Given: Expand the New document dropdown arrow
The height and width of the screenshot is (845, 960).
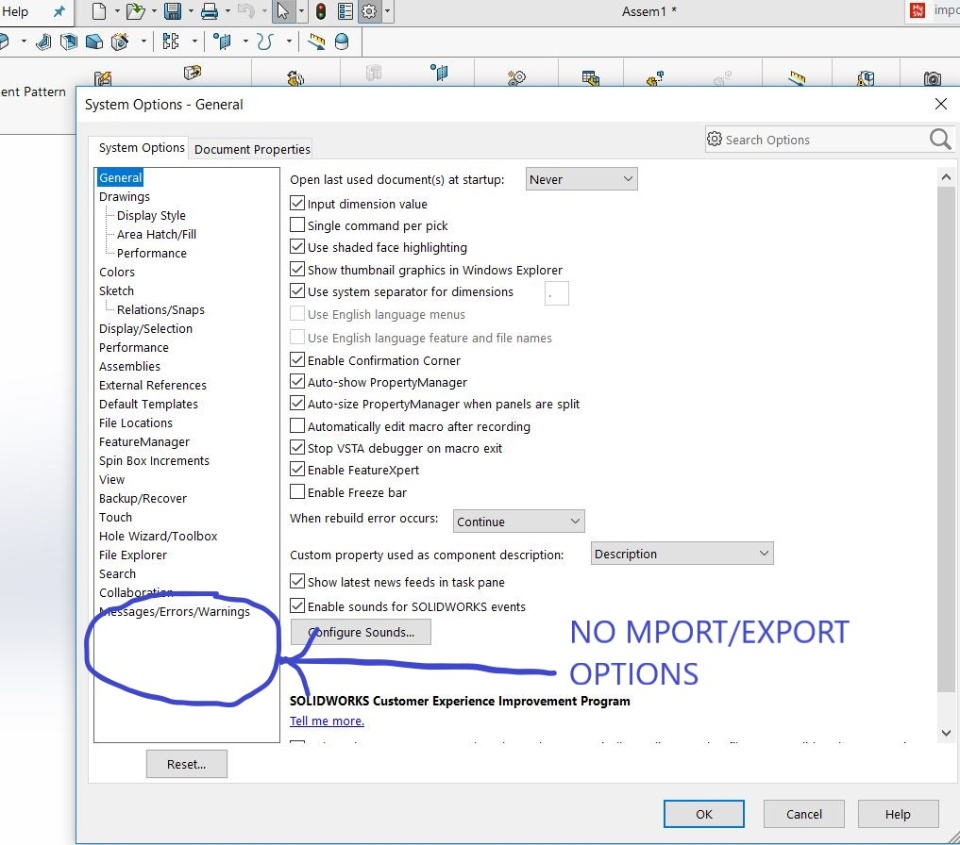Looking at the screenshot, I should point(116,11).
